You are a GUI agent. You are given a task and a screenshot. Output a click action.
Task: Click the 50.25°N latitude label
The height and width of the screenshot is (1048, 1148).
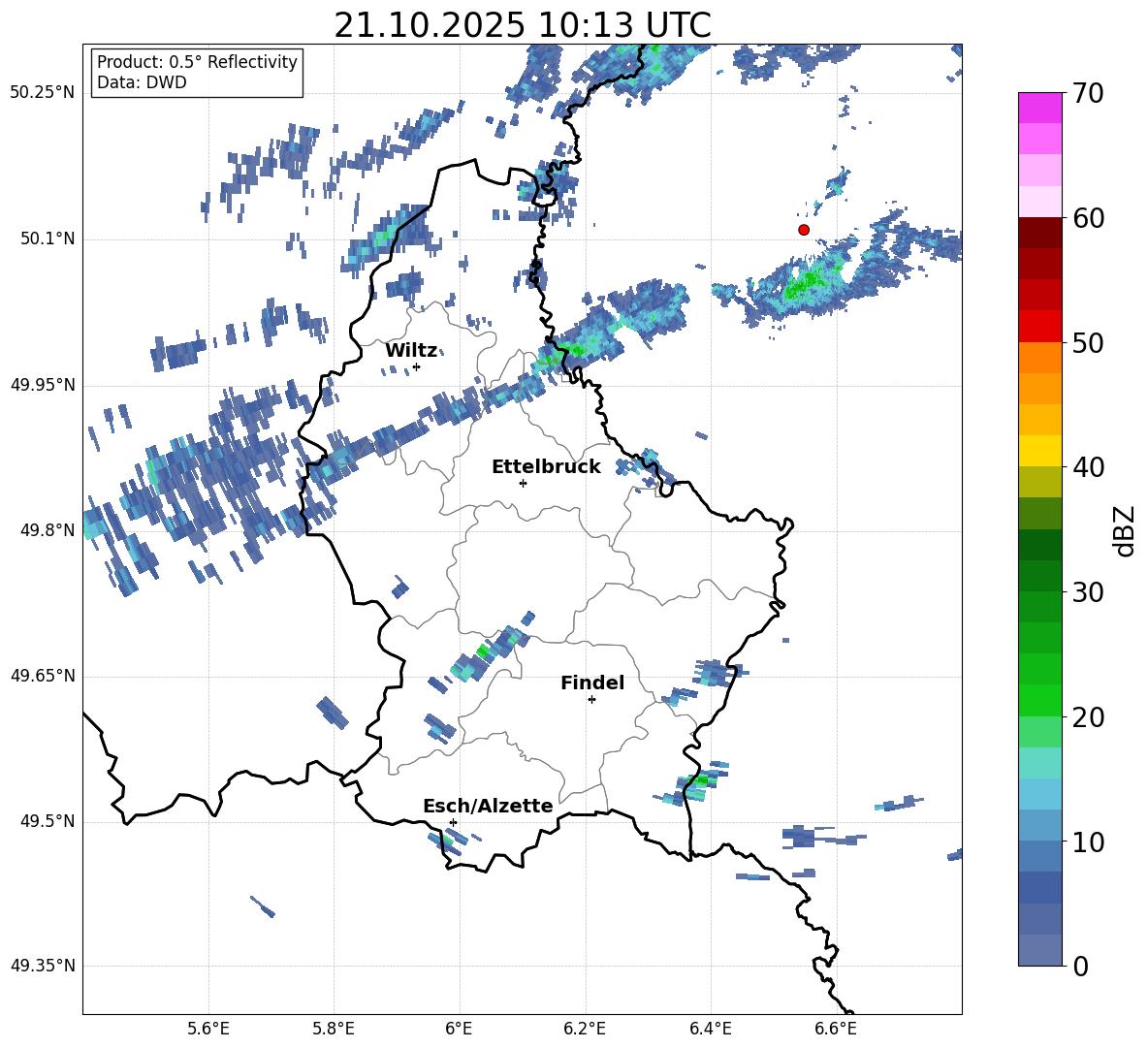(x=43, y=93)
